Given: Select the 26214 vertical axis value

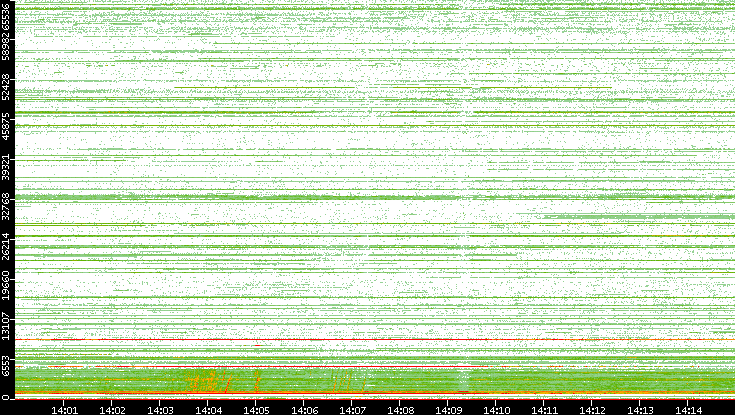Looking at the screenshot, I should pos(7,244).
